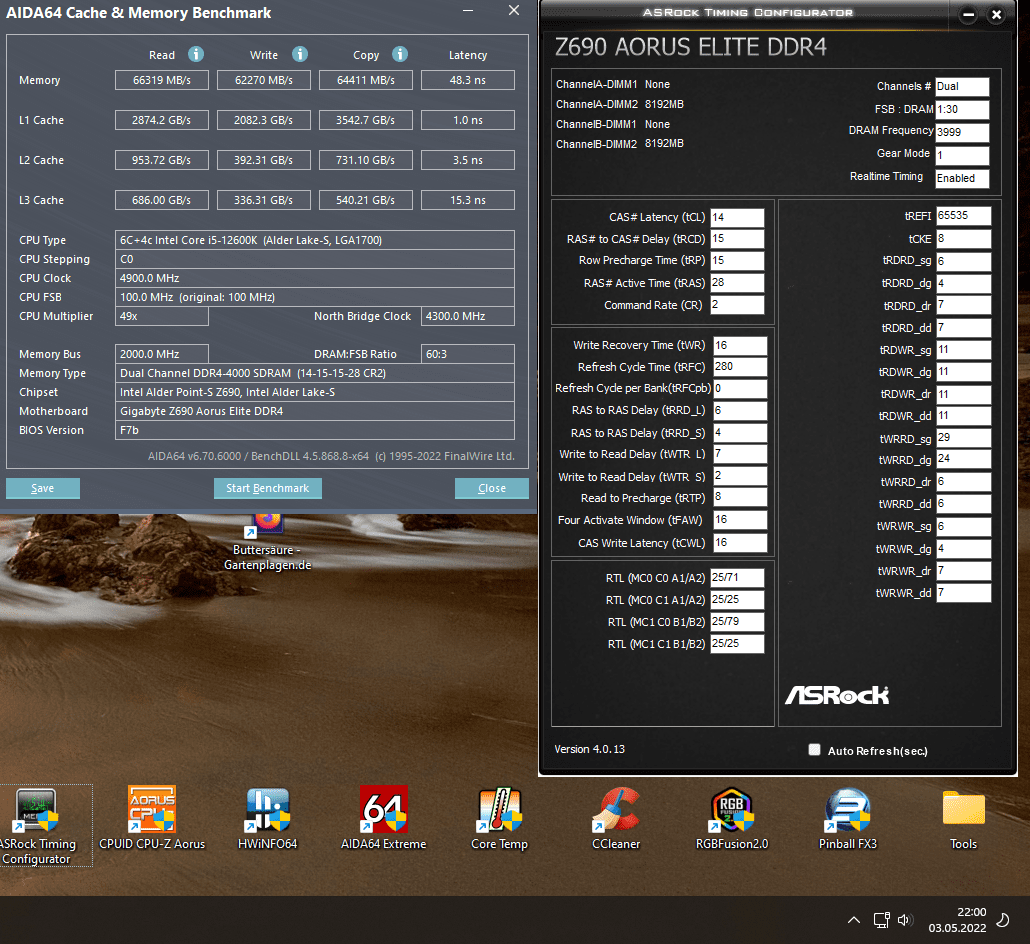Screen dimensions: 1030x944
Task: Click RTL (MC0 C0 A1/A2) field 25/71
Action: [x=737, y=577]
